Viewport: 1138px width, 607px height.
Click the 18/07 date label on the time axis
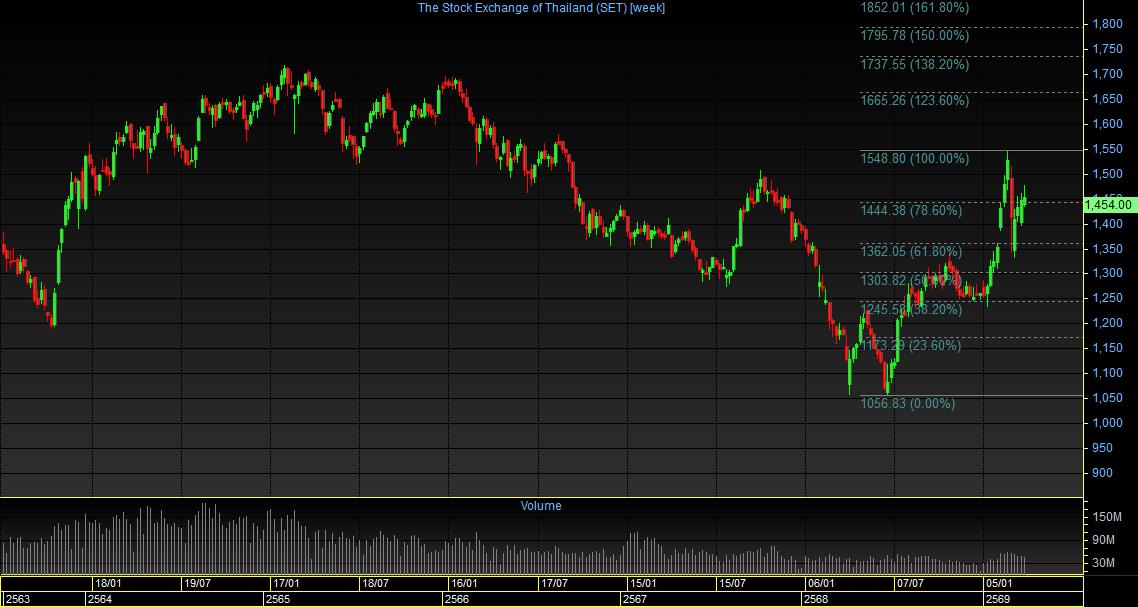[x=375, y=583]
